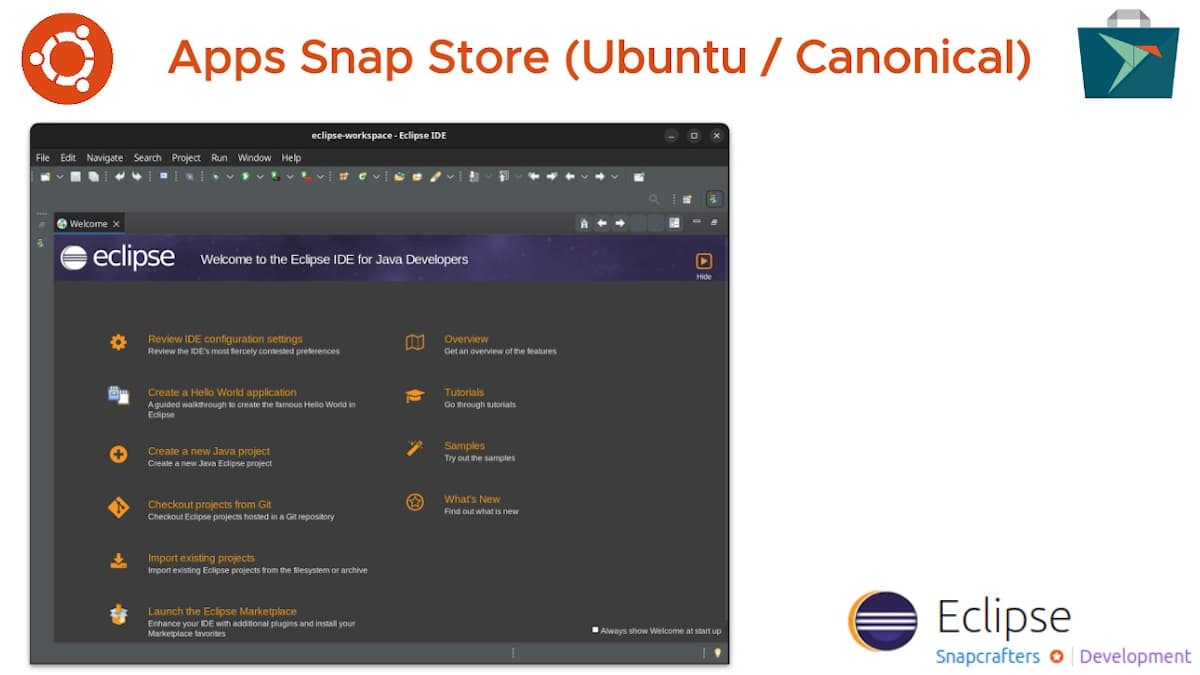Image resolution: width=1200 pixels, height=675 pixels.
Task: Click the Welcome view's forward arrow
Action: [x=620, y=223]
